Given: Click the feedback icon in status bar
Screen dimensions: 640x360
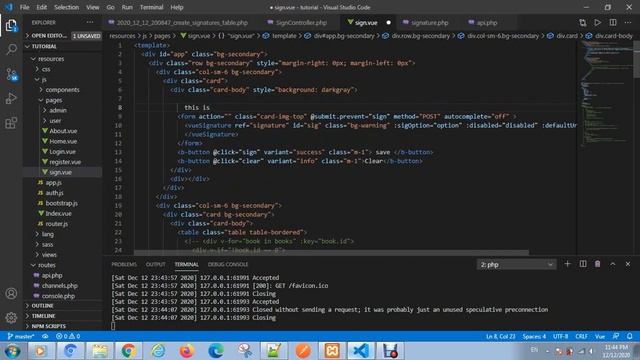Looking at the screenshot, I should pos(616,336).
